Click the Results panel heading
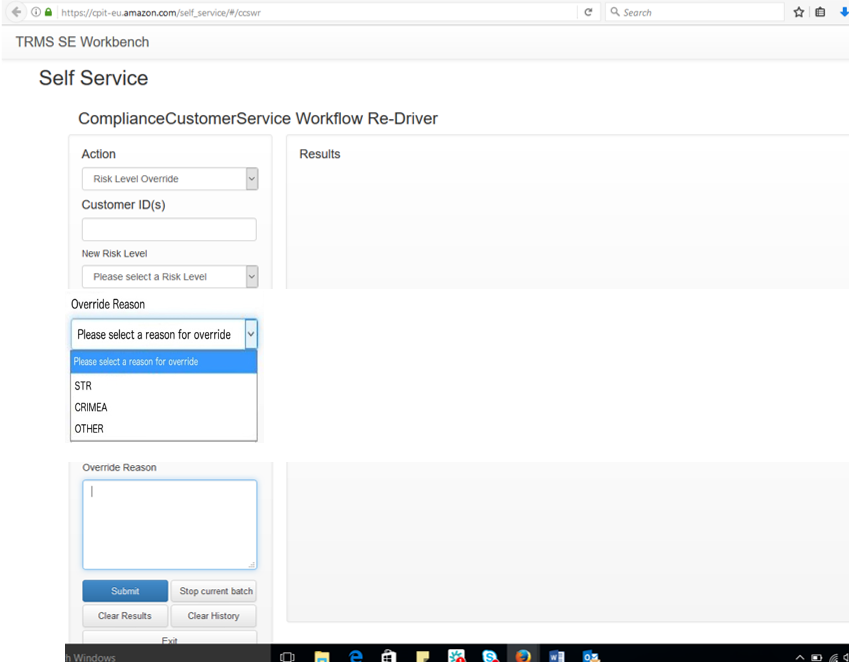849x662 pixels. click(319, 154)
